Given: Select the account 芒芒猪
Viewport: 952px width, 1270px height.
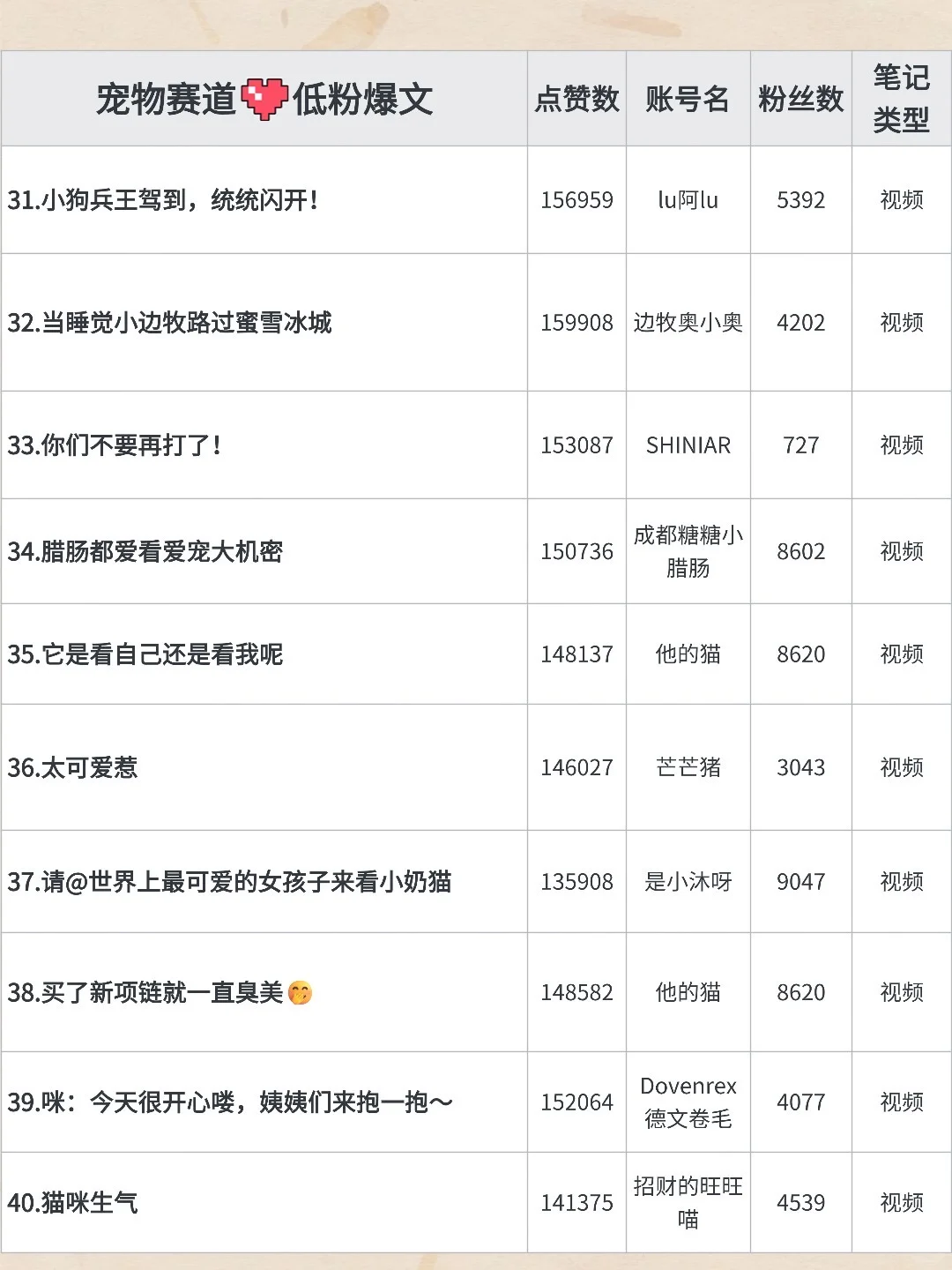Looking at the screenshot, I should tap(688, 768).
